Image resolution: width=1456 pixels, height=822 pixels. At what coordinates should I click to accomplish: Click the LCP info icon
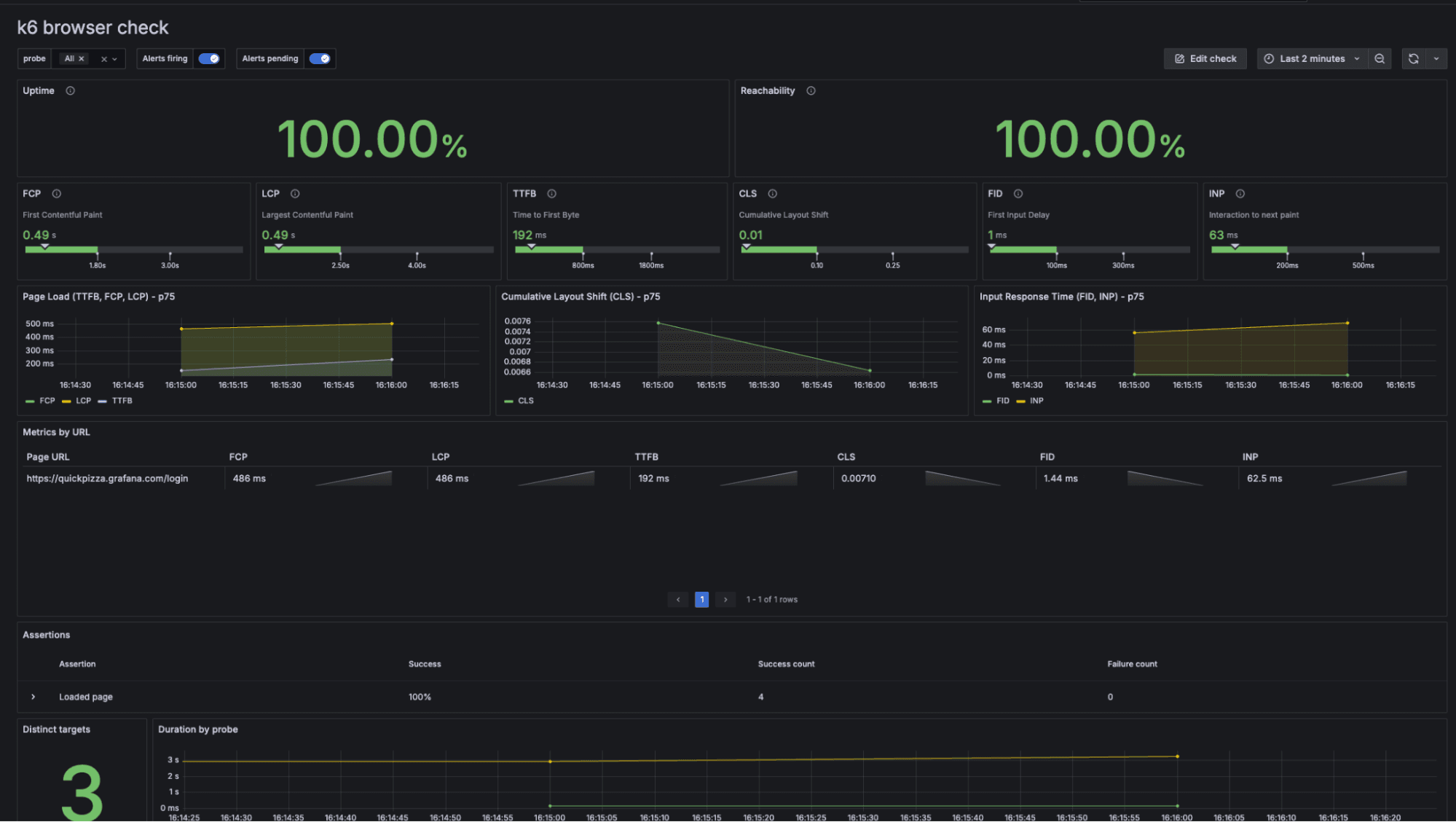[295, 193]
